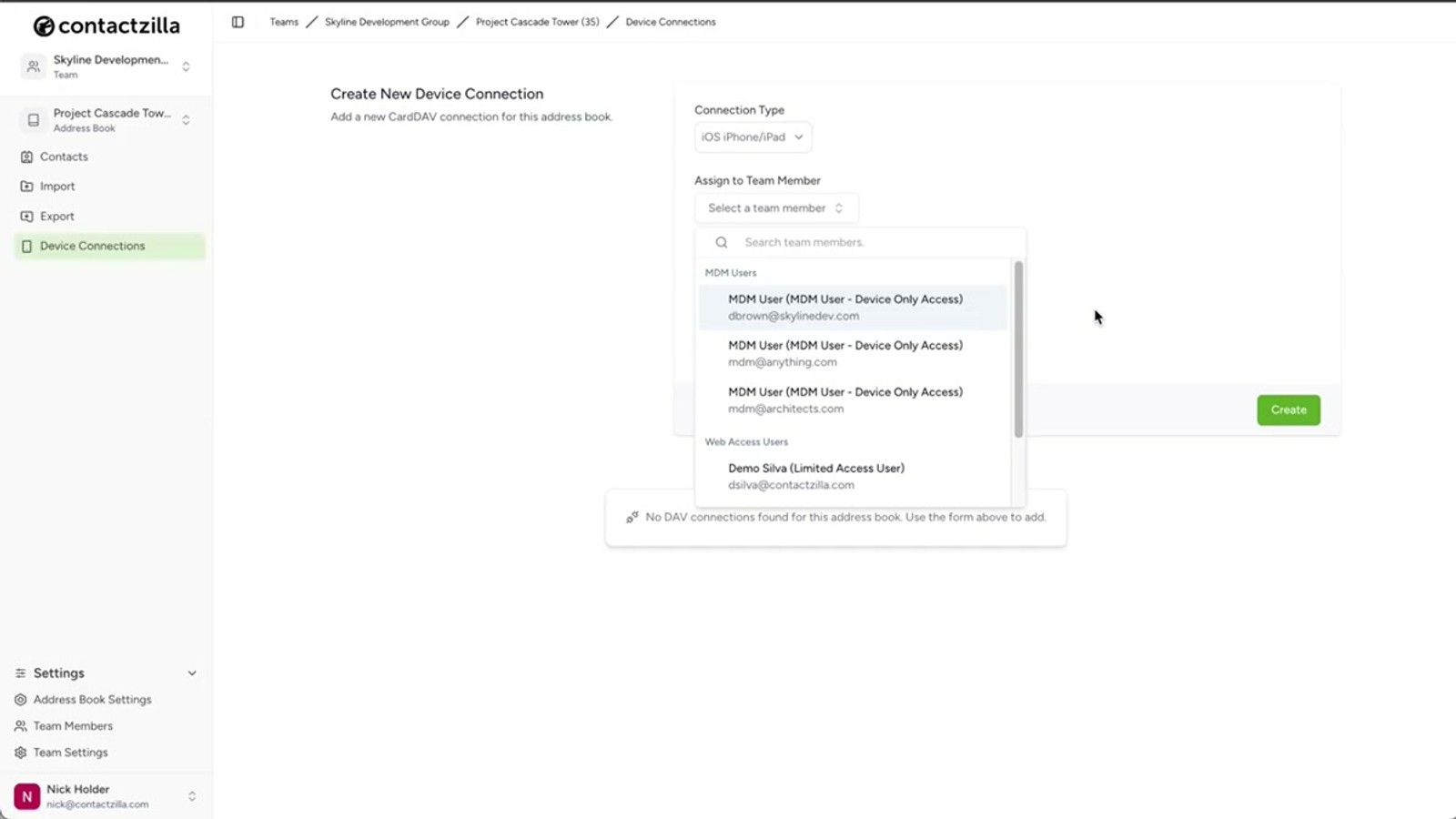
Task: Click the Address Book Settings gear icon
Action: pos(21,700)
